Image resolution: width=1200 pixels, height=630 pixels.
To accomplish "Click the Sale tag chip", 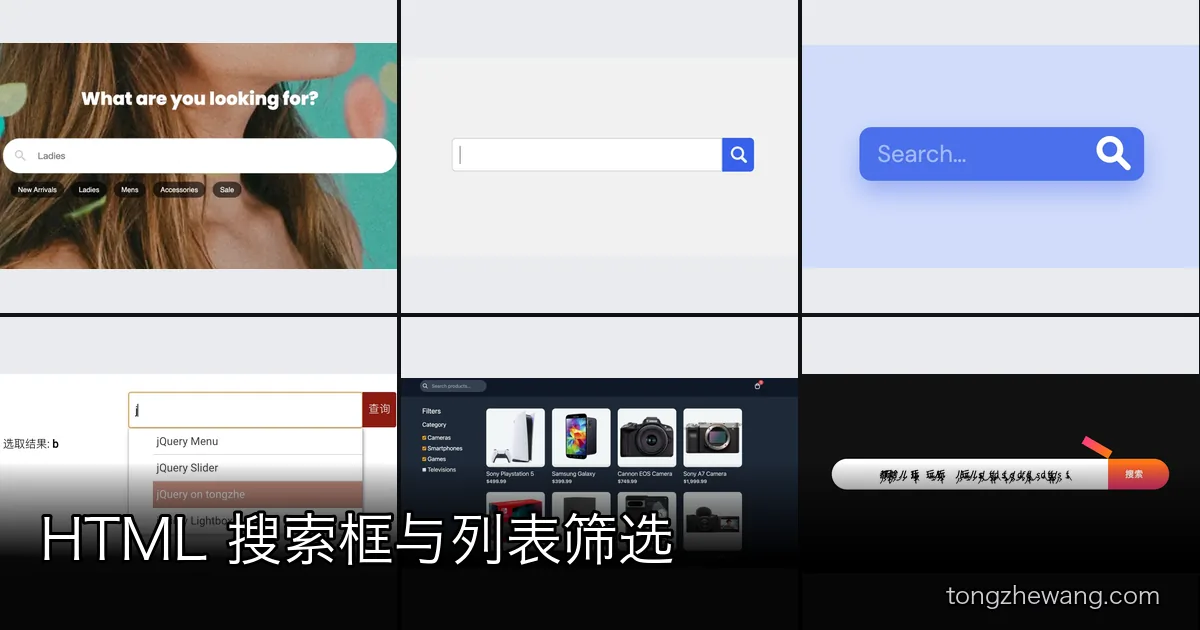I will 227,190.
